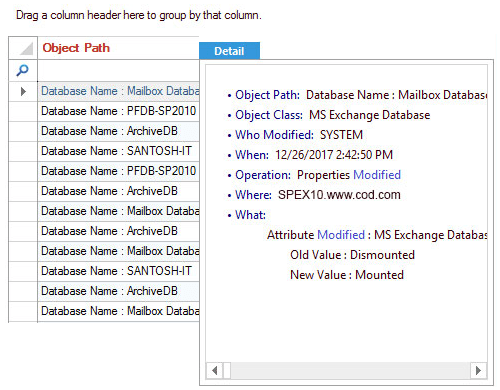Click the horizontal scrollbar track in the Detail pane
The height and width of the screenshot is (390, 500).
(350, 370)
